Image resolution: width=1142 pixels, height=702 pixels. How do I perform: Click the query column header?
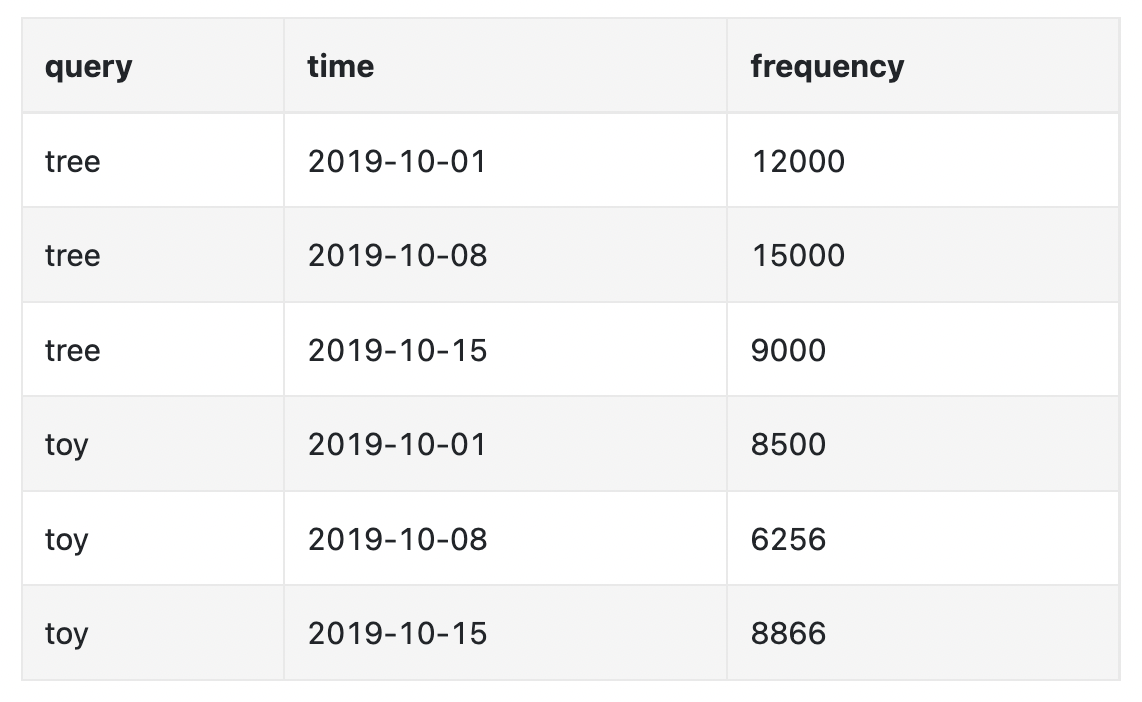point(89,67)
